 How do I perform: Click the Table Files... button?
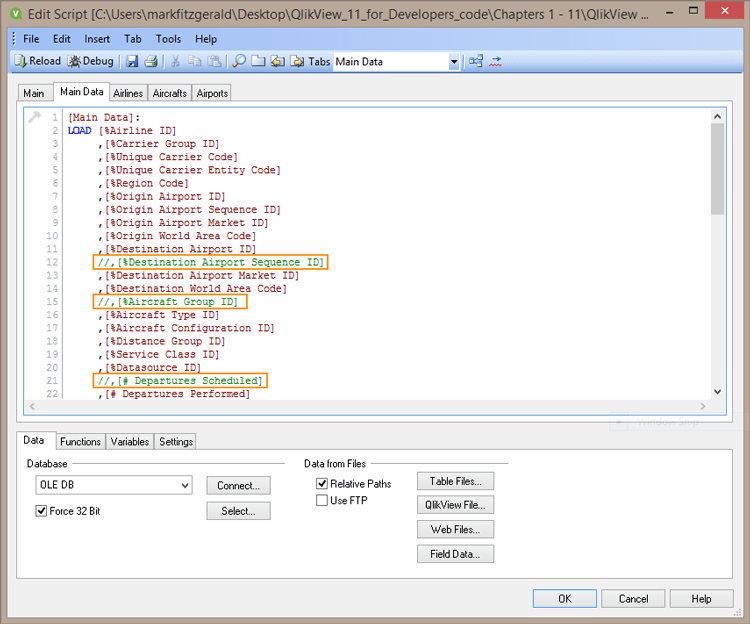click(x=455, y=481)
